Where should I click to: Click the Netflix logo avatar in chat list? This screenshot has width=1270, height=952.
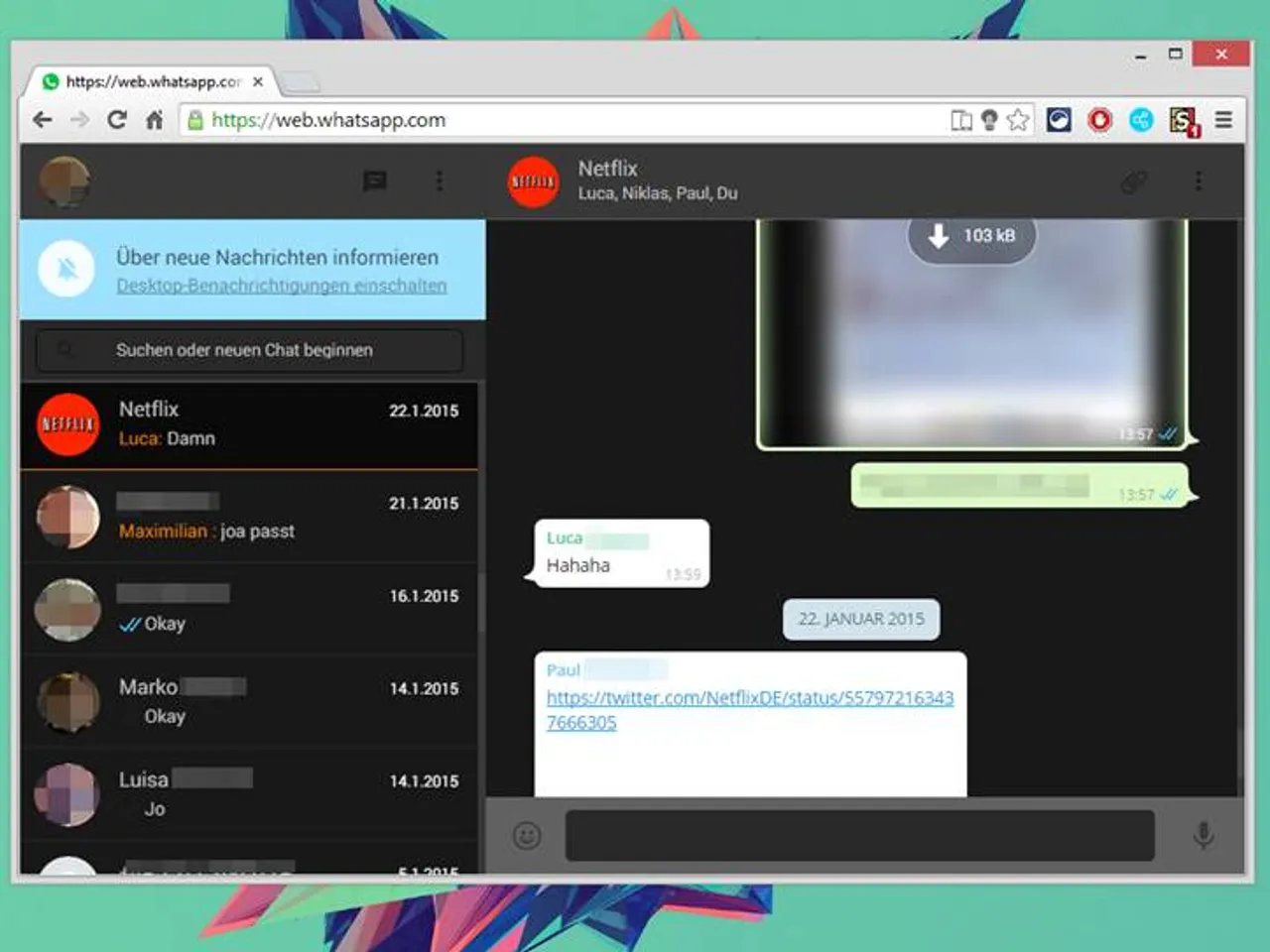pyautogui.click(x=67, y=424)
